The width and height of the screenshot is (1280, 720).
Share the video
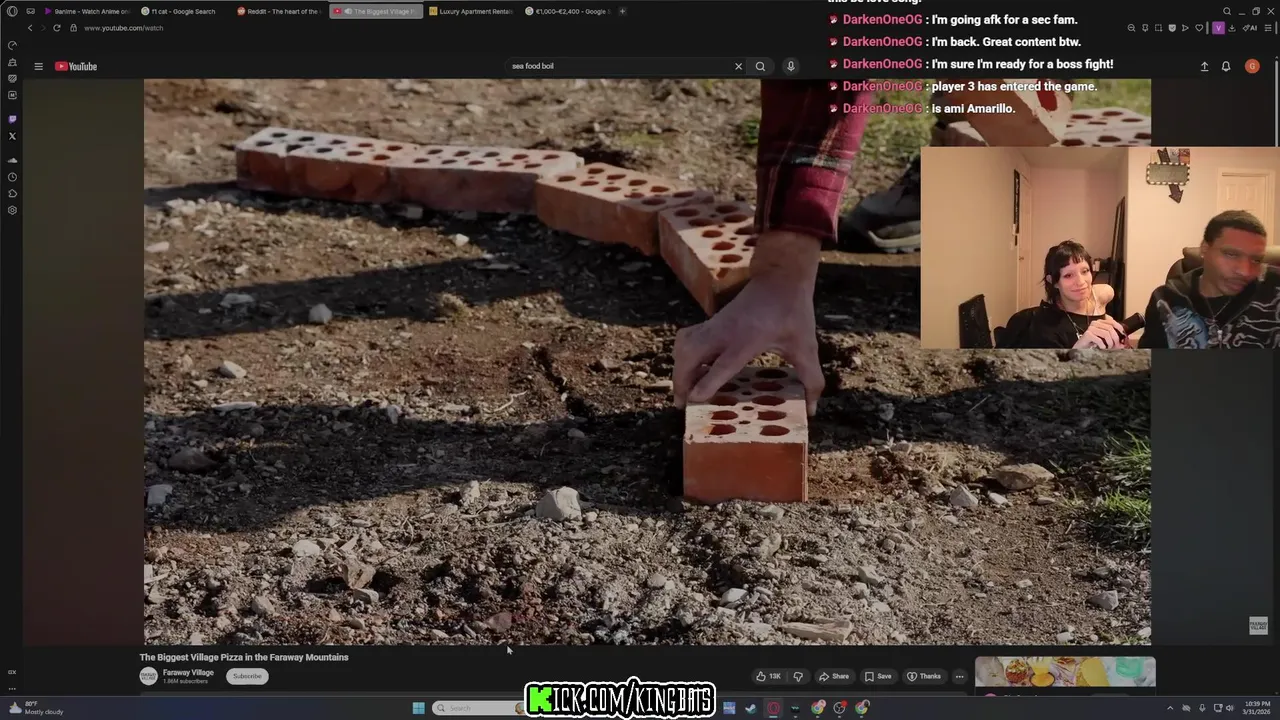coord(834,676)
